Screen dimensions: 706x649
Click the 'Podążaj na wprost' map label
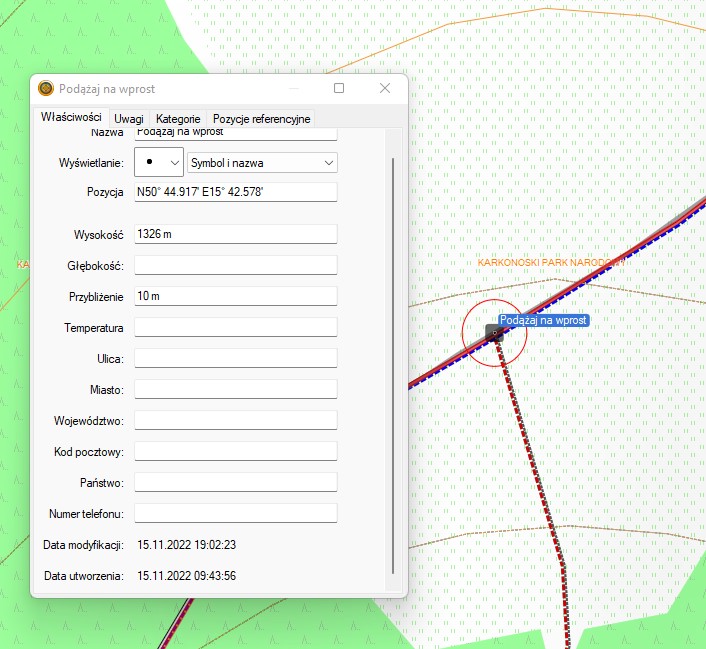(x=543, y=321)
